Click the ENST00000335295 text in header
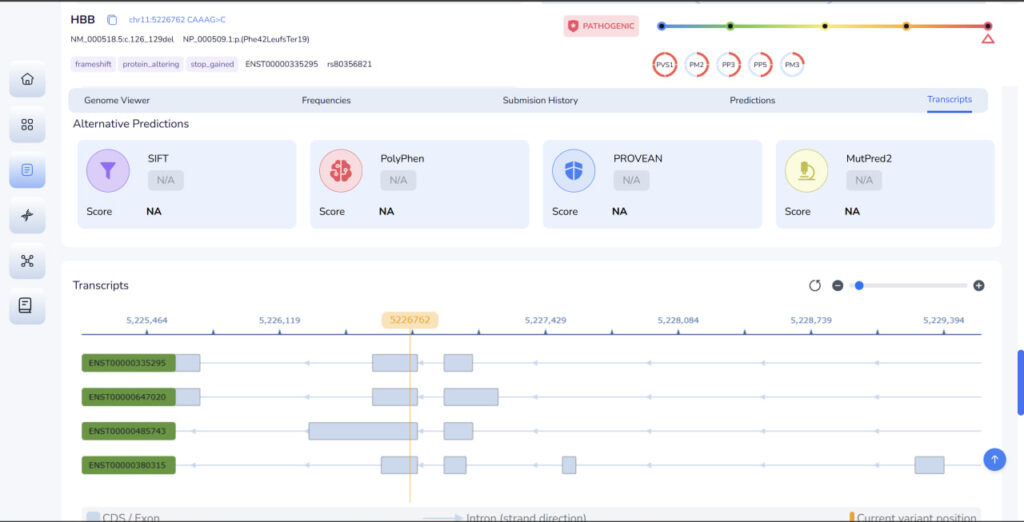The height and width of the screenshot is (522, 1024). [281, 64]
